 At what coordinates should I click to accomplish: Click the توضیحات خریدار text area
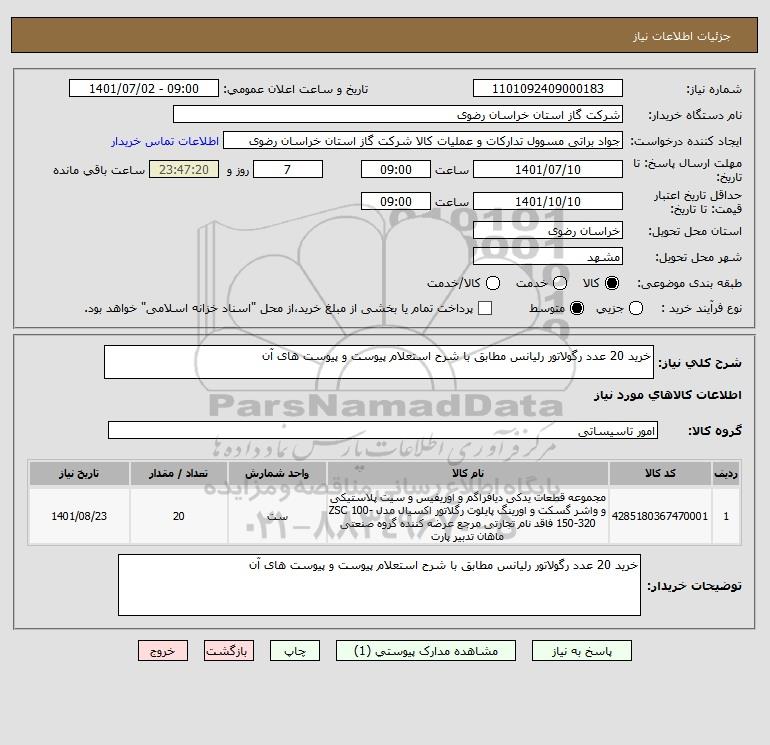(379, 585)
